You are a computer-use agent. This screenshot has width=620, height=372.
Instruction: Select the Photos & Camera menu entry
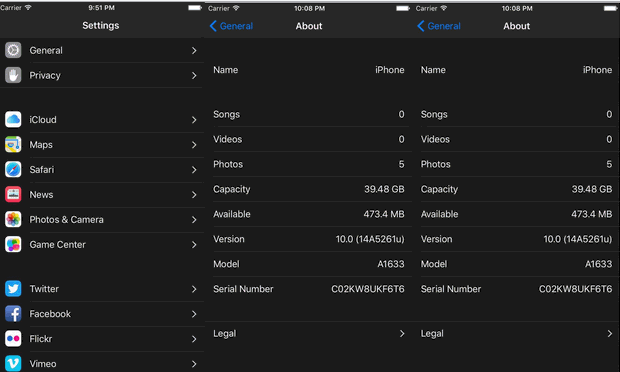102,219
